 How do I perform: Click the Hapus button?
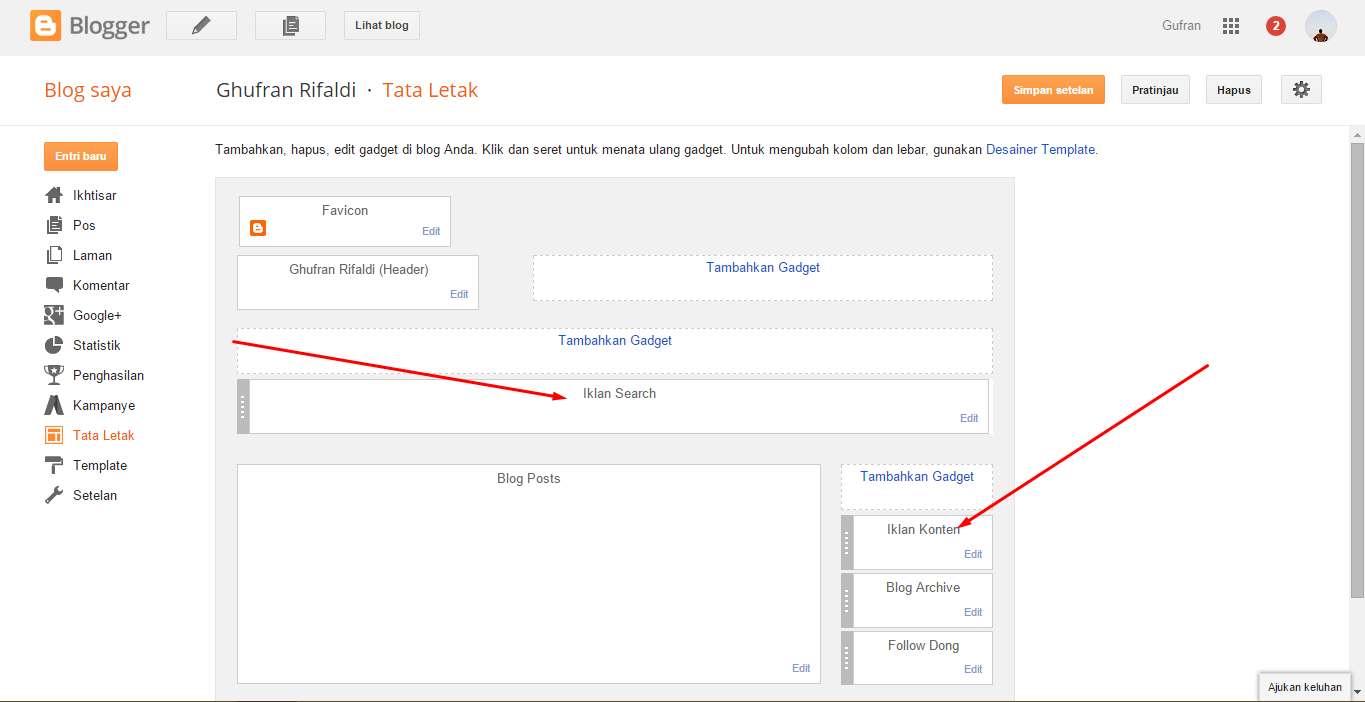1234,89
